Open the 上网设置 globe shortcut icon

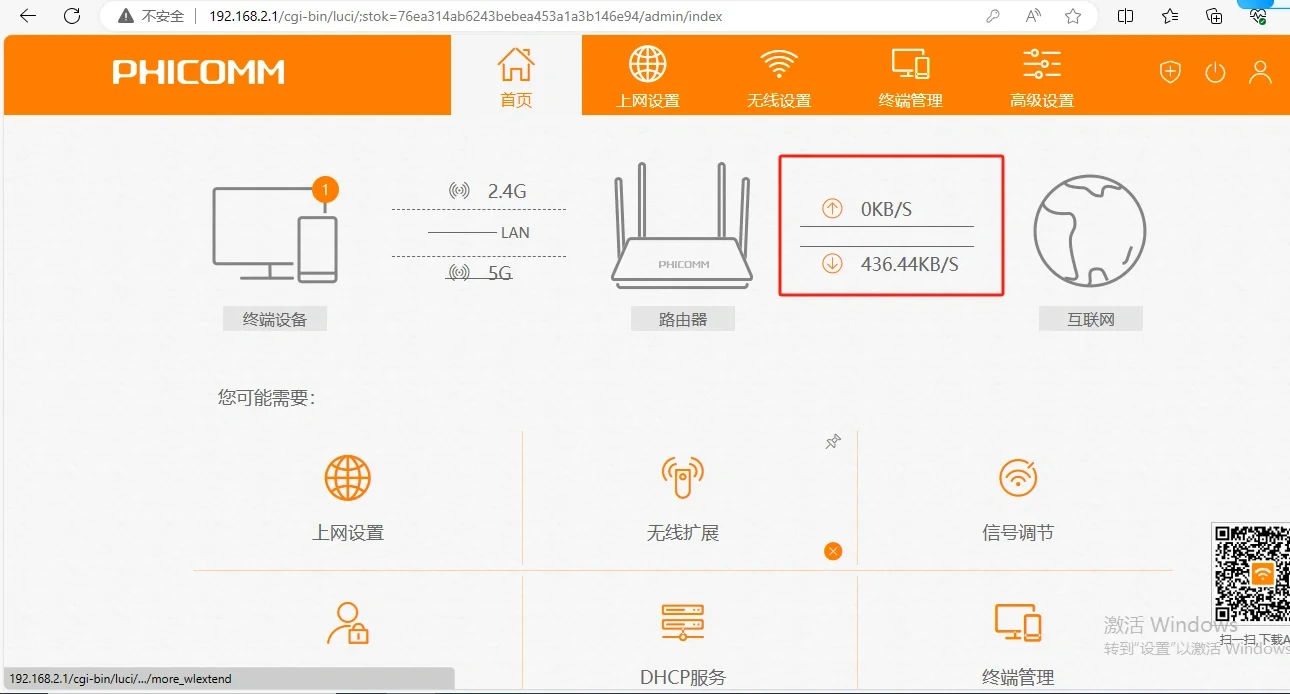(x=347, y=478)
